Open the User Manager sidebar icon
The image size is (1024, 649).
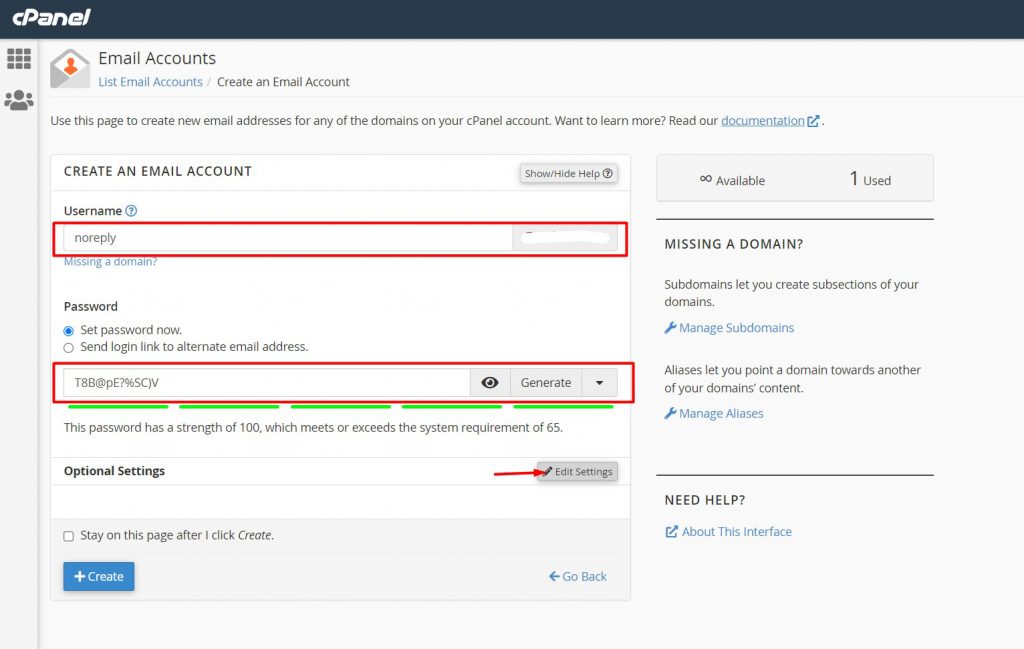(19, 101)
